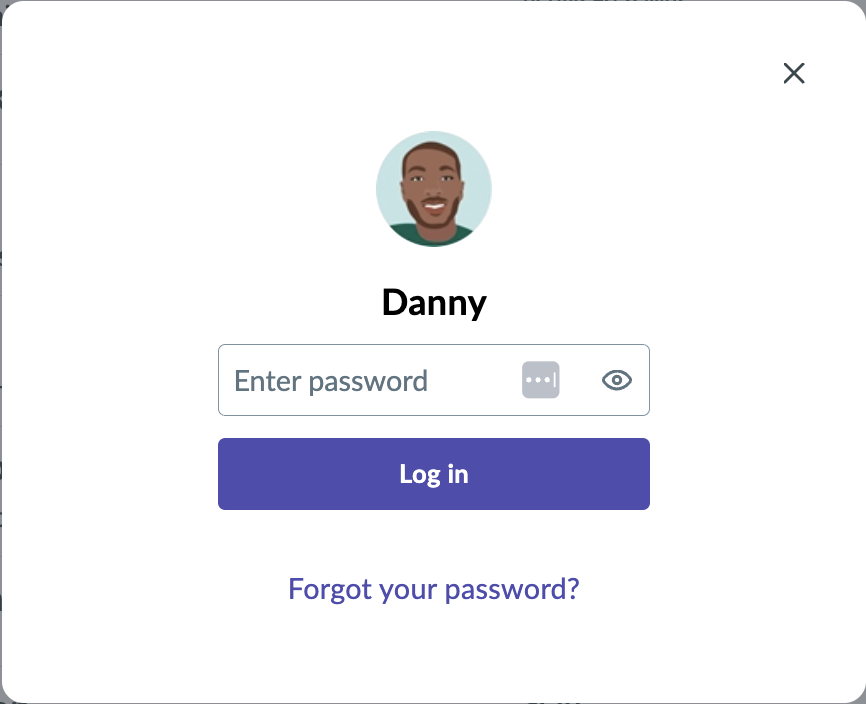Viewport: 866px width, 704px height.
Task: Click the X at the dialog corner
Action: pos(794,73)
